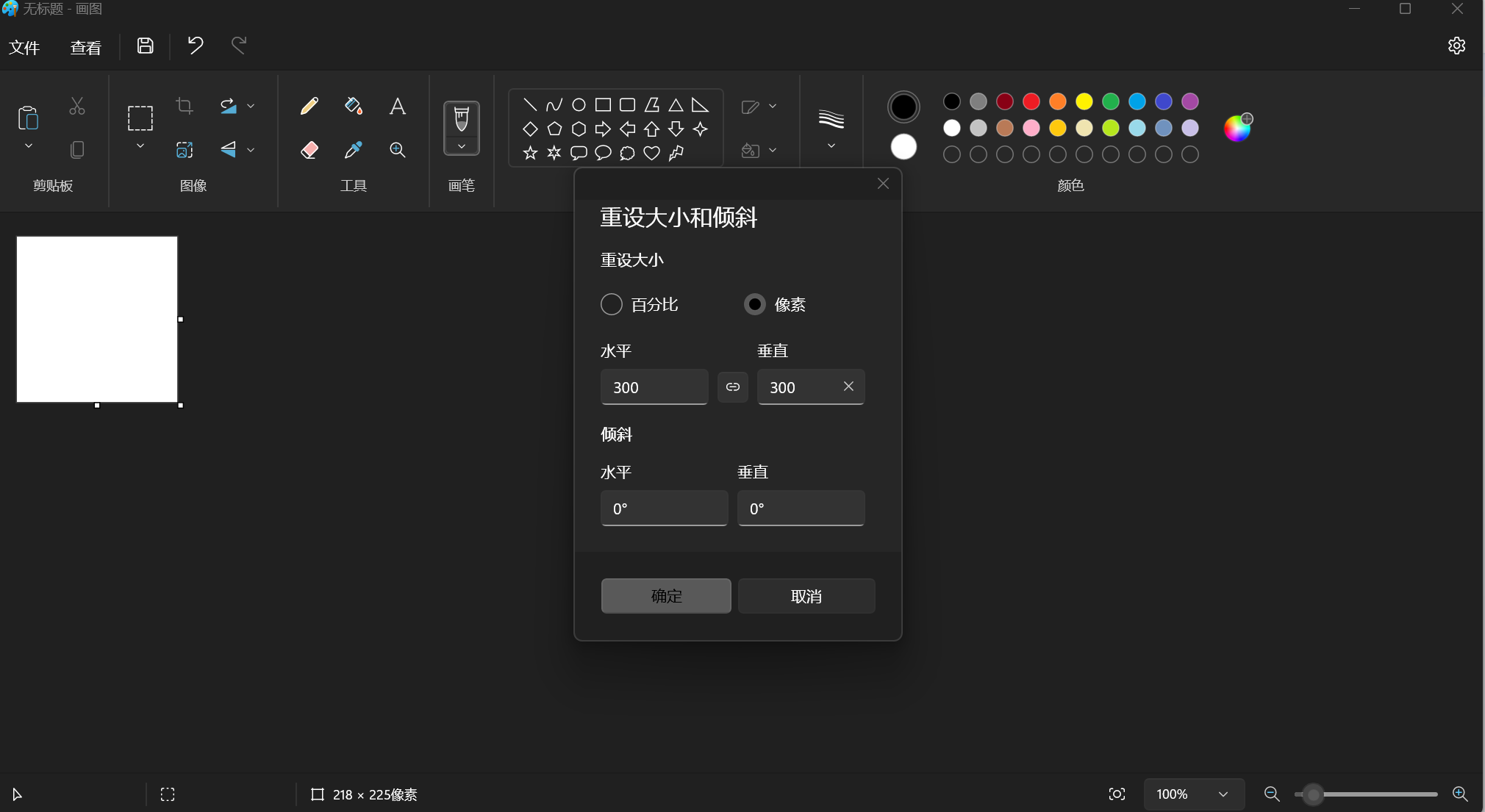Open the 100% zoom level dropdown
Screen dimensions: 1485x812
tap(1193, 794)
